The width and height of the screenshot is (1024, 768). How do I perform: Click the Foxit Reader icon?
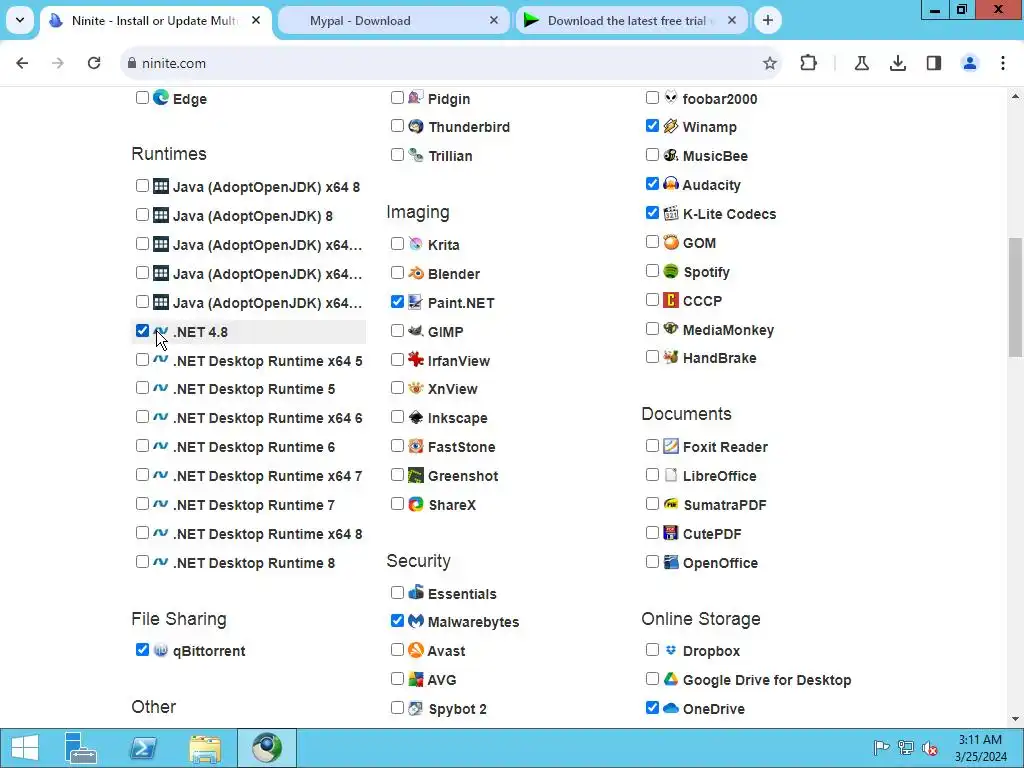click(x=671, y=446)
